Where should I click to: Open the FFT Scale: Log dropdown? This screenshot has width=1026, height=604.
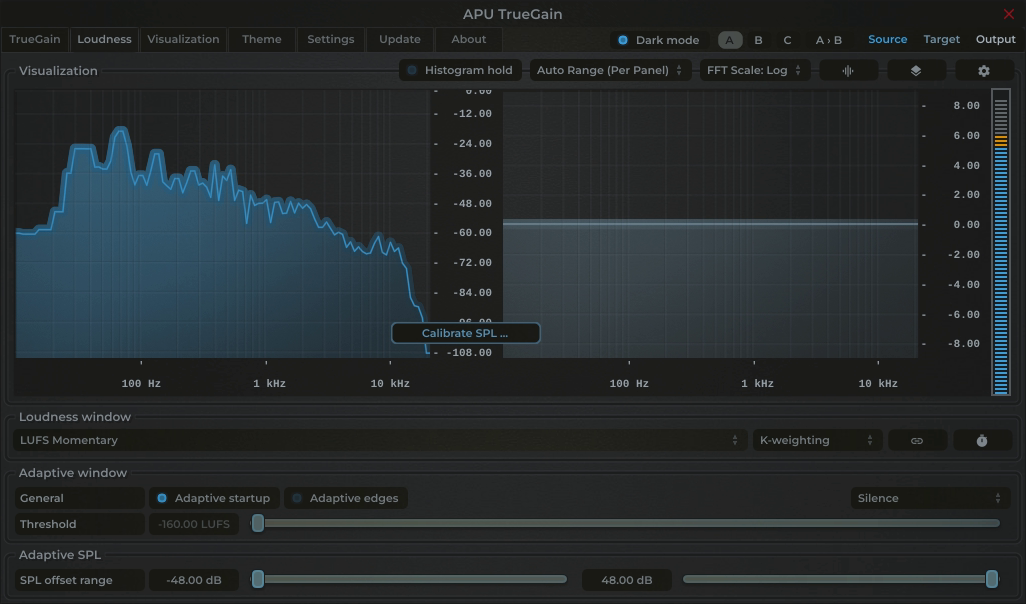754,71
